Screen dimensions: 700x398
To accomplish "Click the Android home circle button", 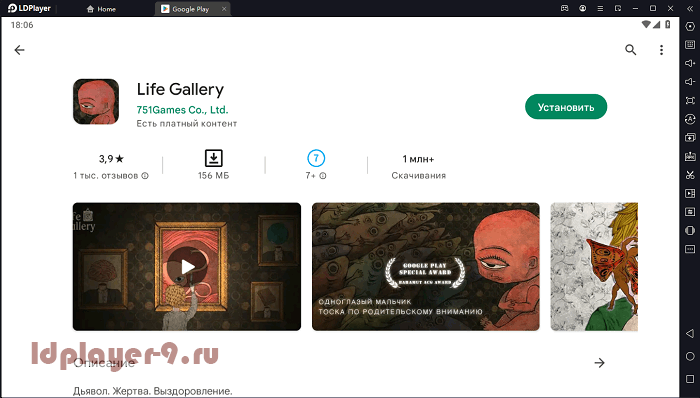I will (x=690, y=356).
